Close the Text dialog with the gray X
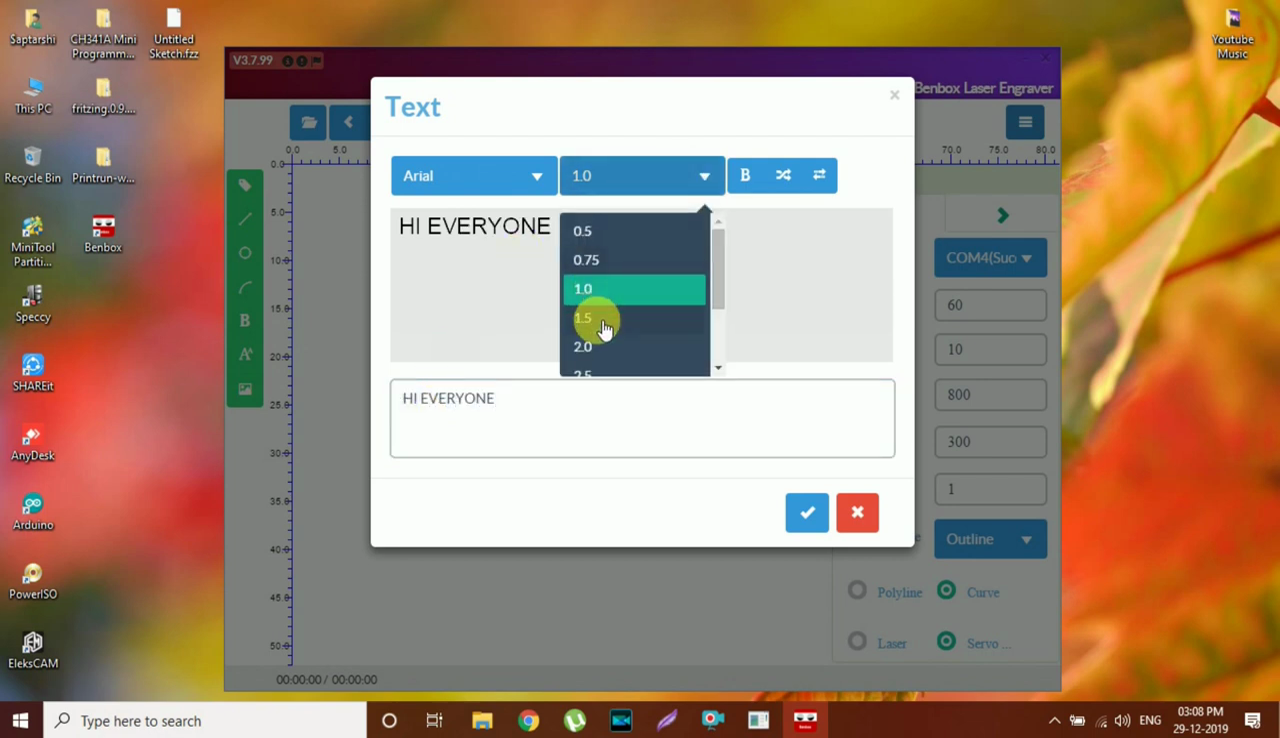Viewport: 1280px width, 738px height. click(x=894, y=95)
